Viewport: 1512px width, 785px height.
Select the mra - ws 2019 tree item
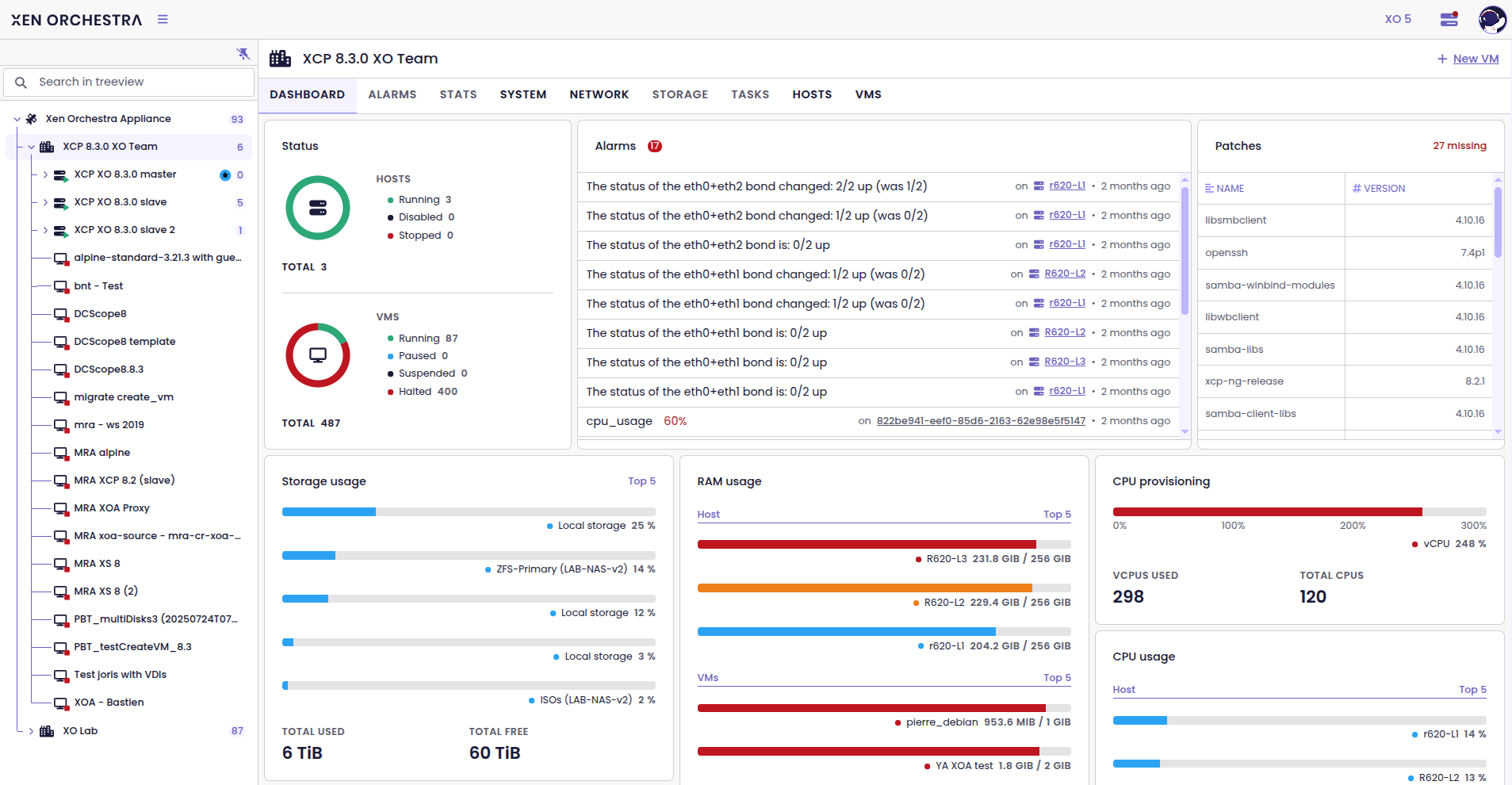pyautogui.click(x=109, y=425)
